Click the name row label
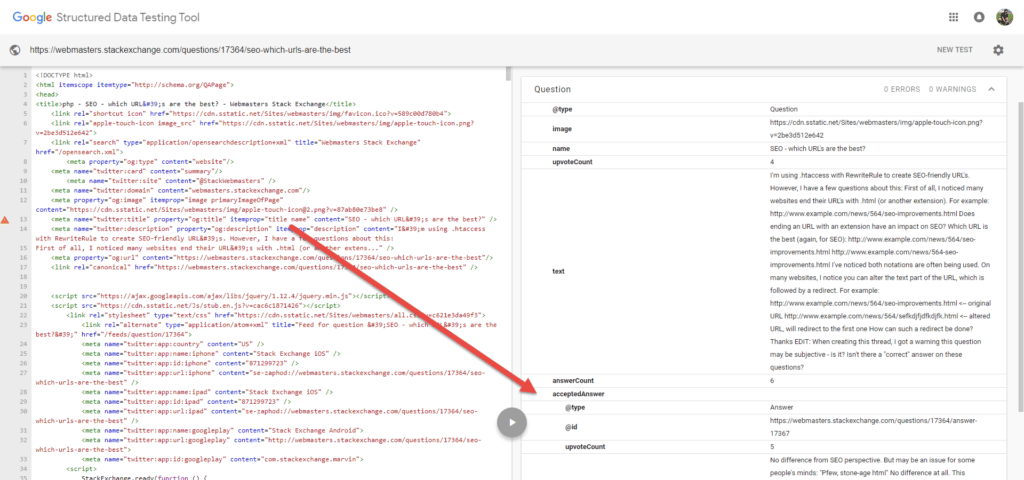 pyautogui.click(x=561, y=149)
